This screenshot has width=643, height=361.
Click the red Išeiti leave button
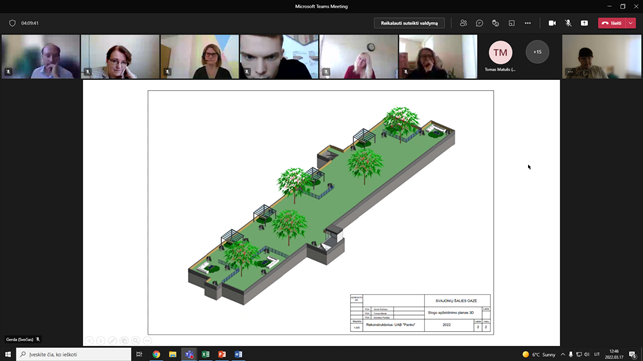[612, 23]
